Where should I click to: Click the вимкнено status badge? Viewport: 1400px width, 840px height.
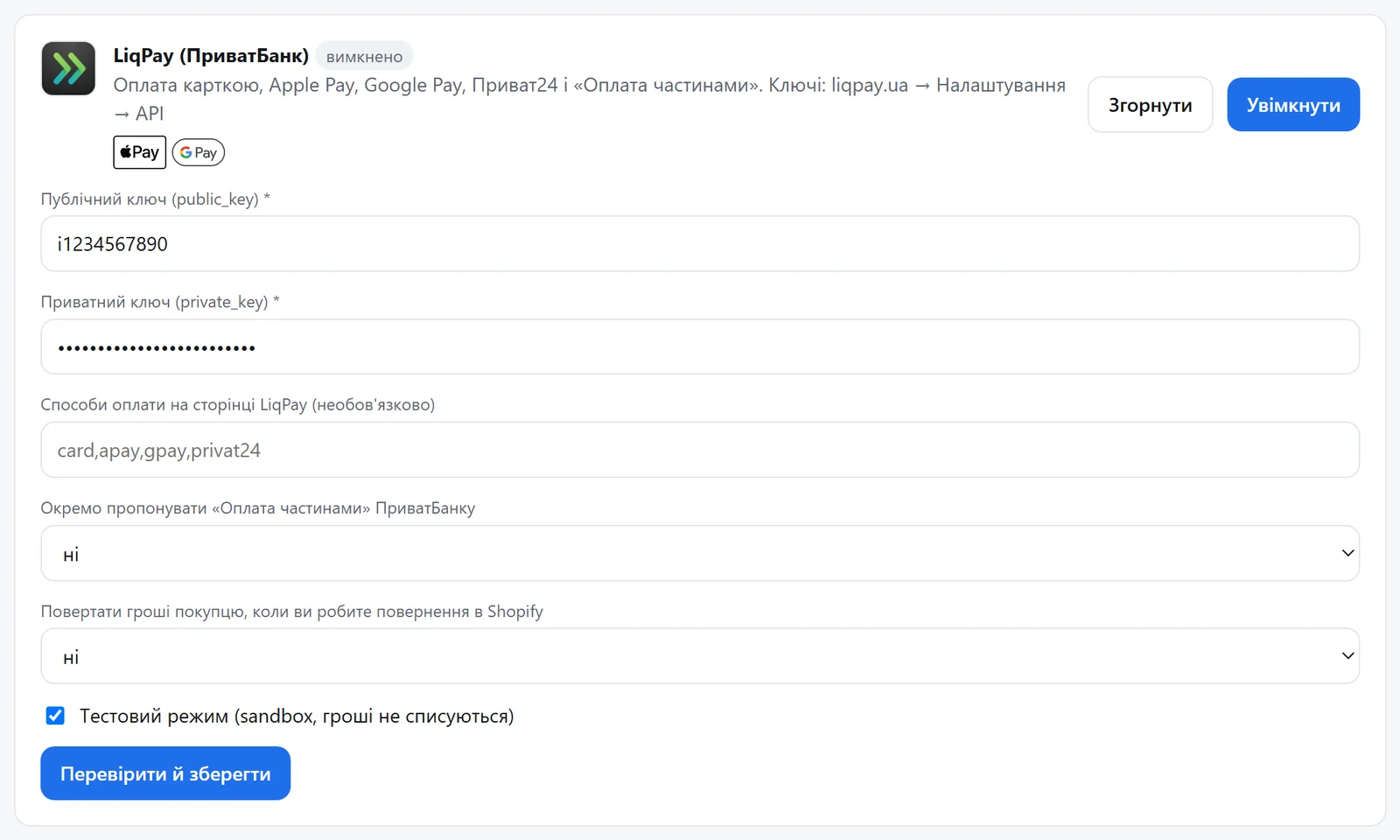pos(364,56)
